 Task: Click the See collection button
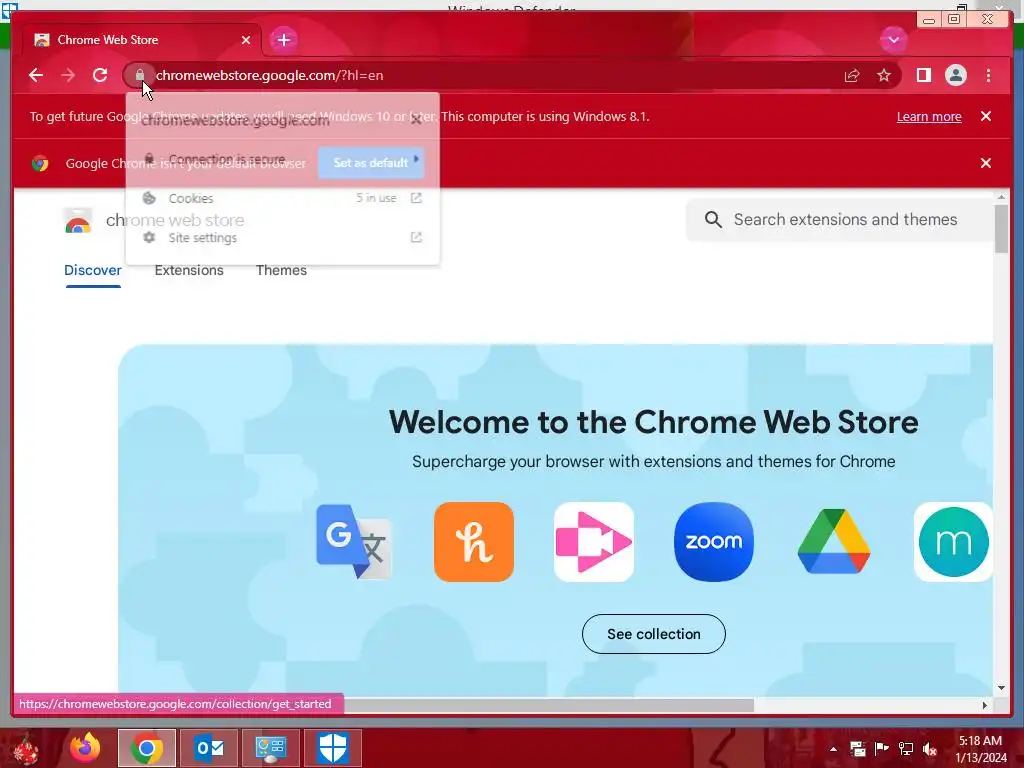654,633
